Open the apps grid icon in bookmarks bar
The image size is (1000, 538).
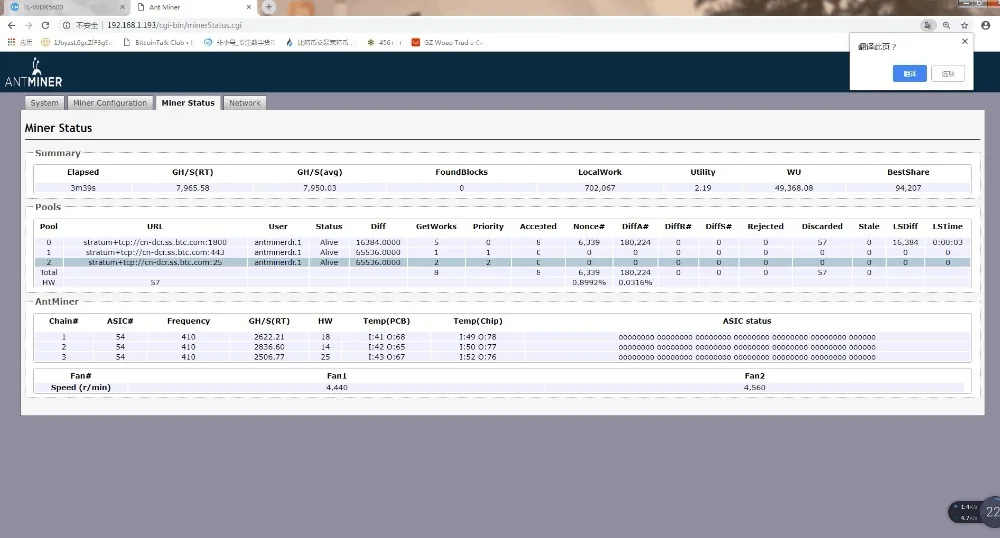(x=12, y=42)
